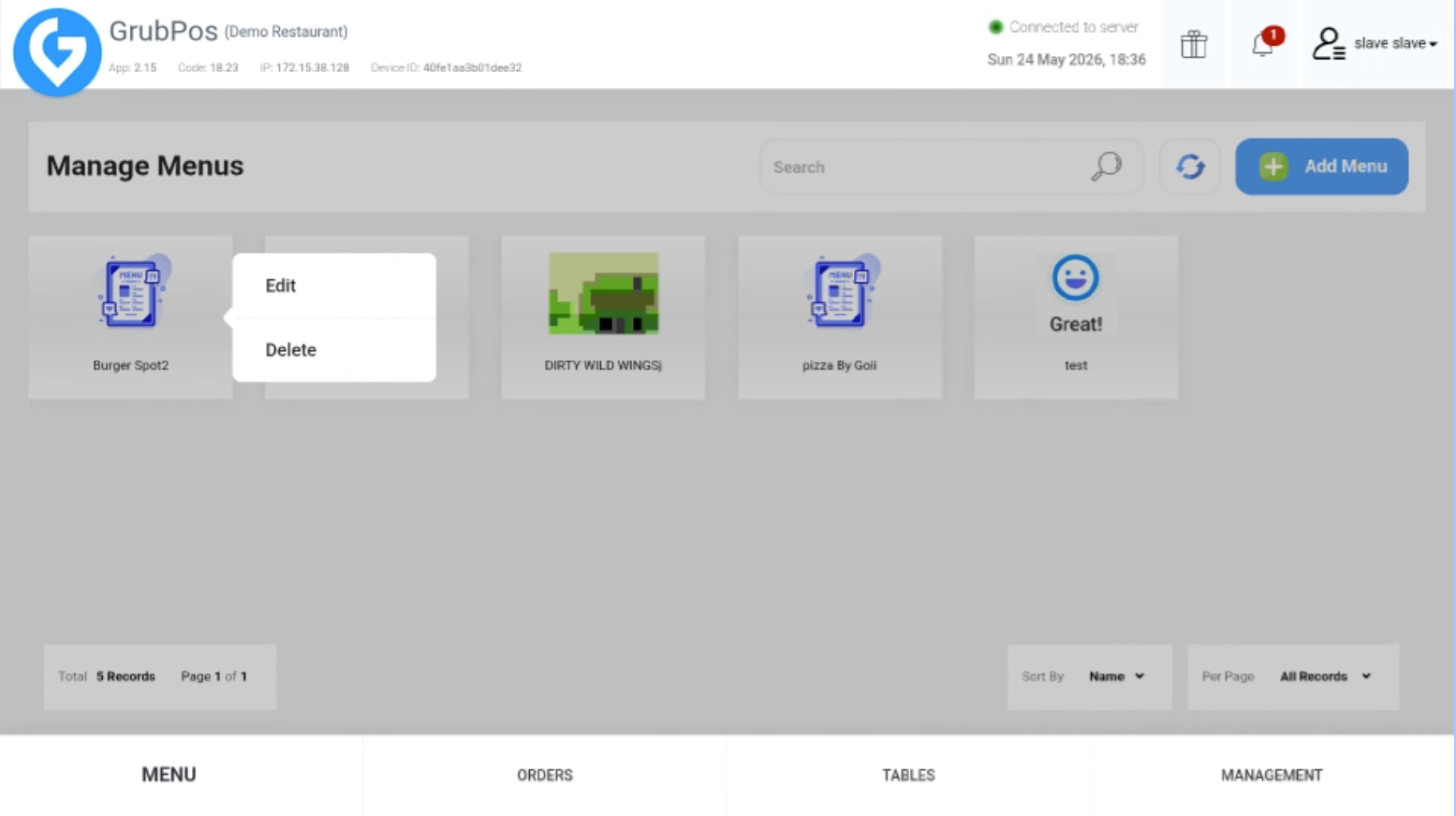Click the Page 1 of 1 text
Screen dimensions: 1456x816
point(214,677)
